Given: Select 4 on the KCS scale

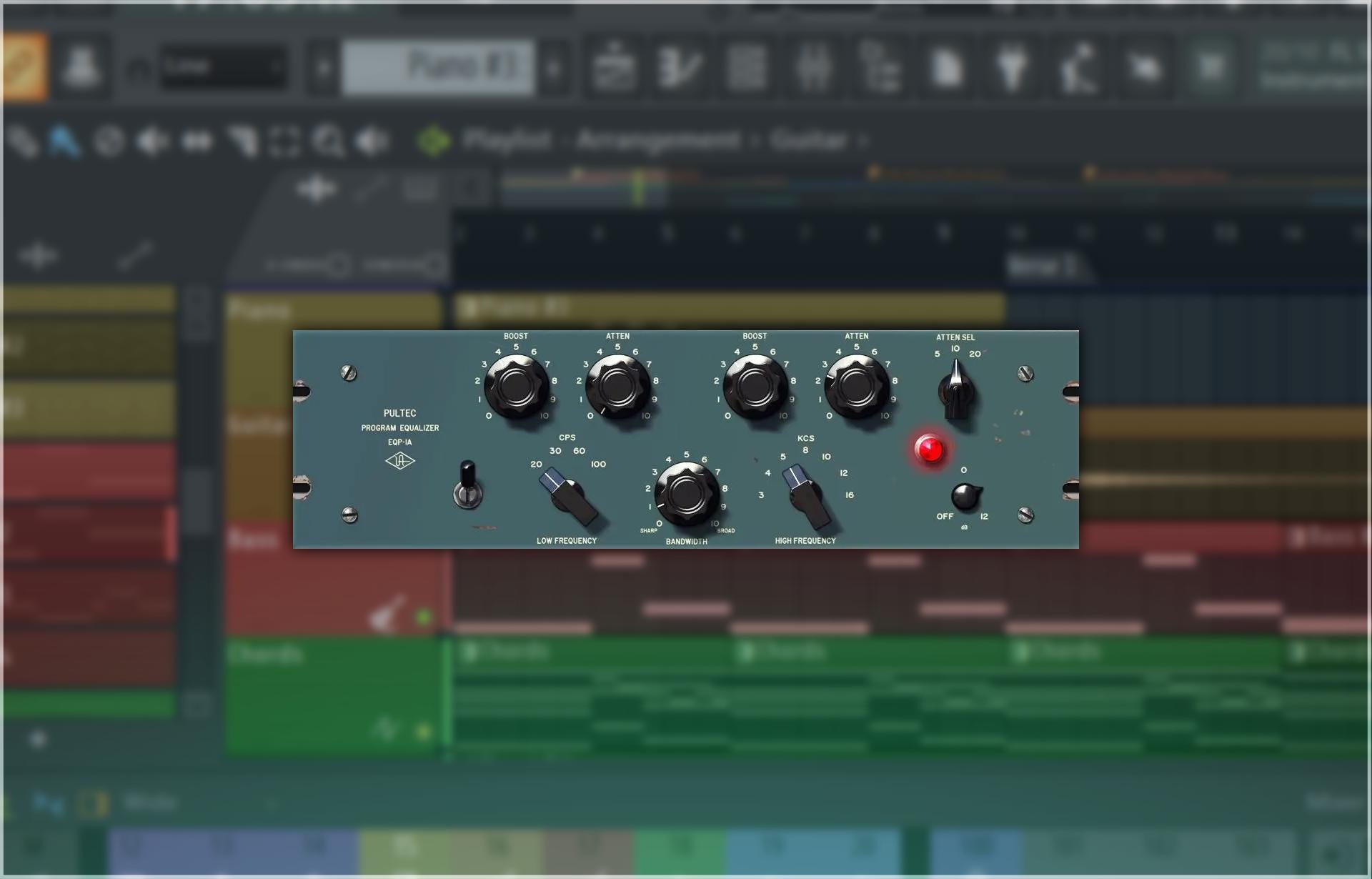Looking at the screenshot, I should coord(767,473).
